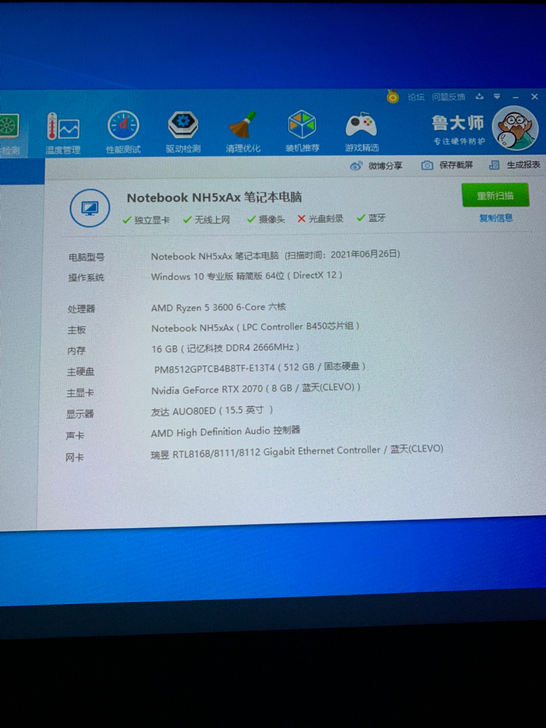
Task: Open the hardware check tab icon
Action: [9, 126]
